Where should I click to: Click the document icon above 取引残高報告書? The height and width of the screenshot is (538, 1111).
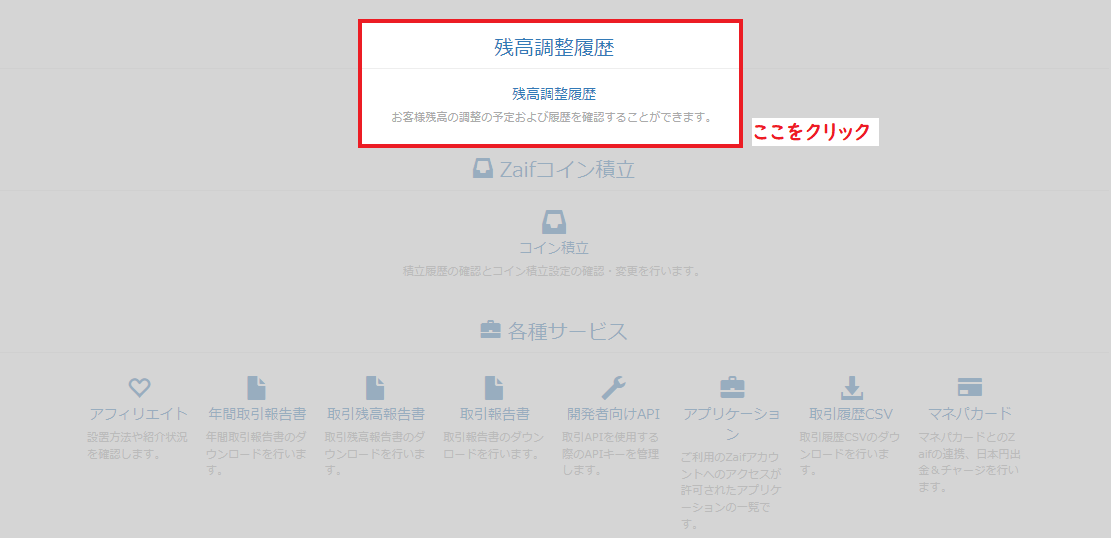pos(376,388)
